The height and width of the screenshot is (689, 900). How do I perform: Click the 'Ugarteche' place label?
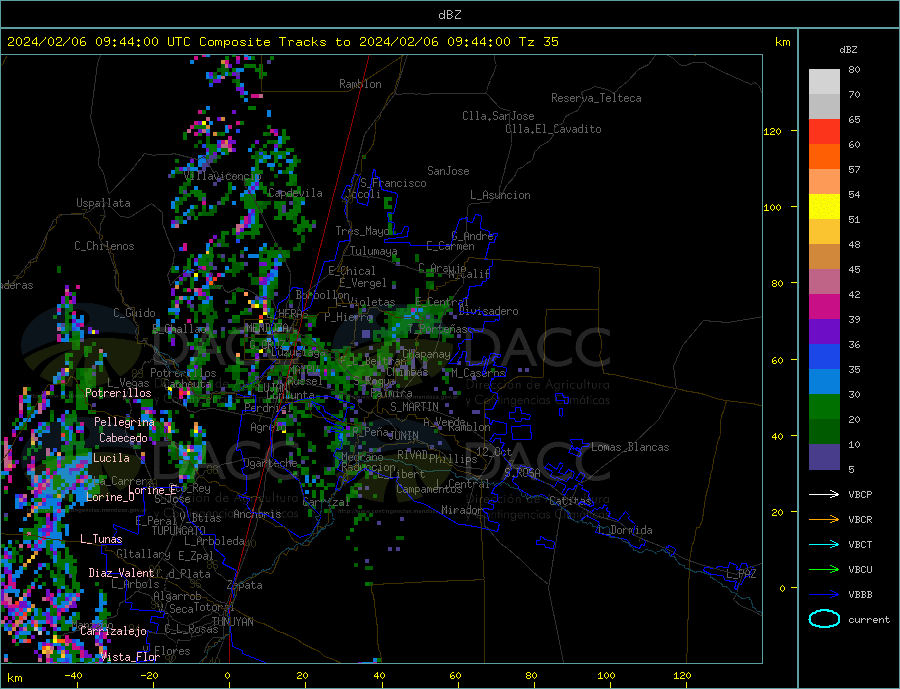tap(270, 463)
